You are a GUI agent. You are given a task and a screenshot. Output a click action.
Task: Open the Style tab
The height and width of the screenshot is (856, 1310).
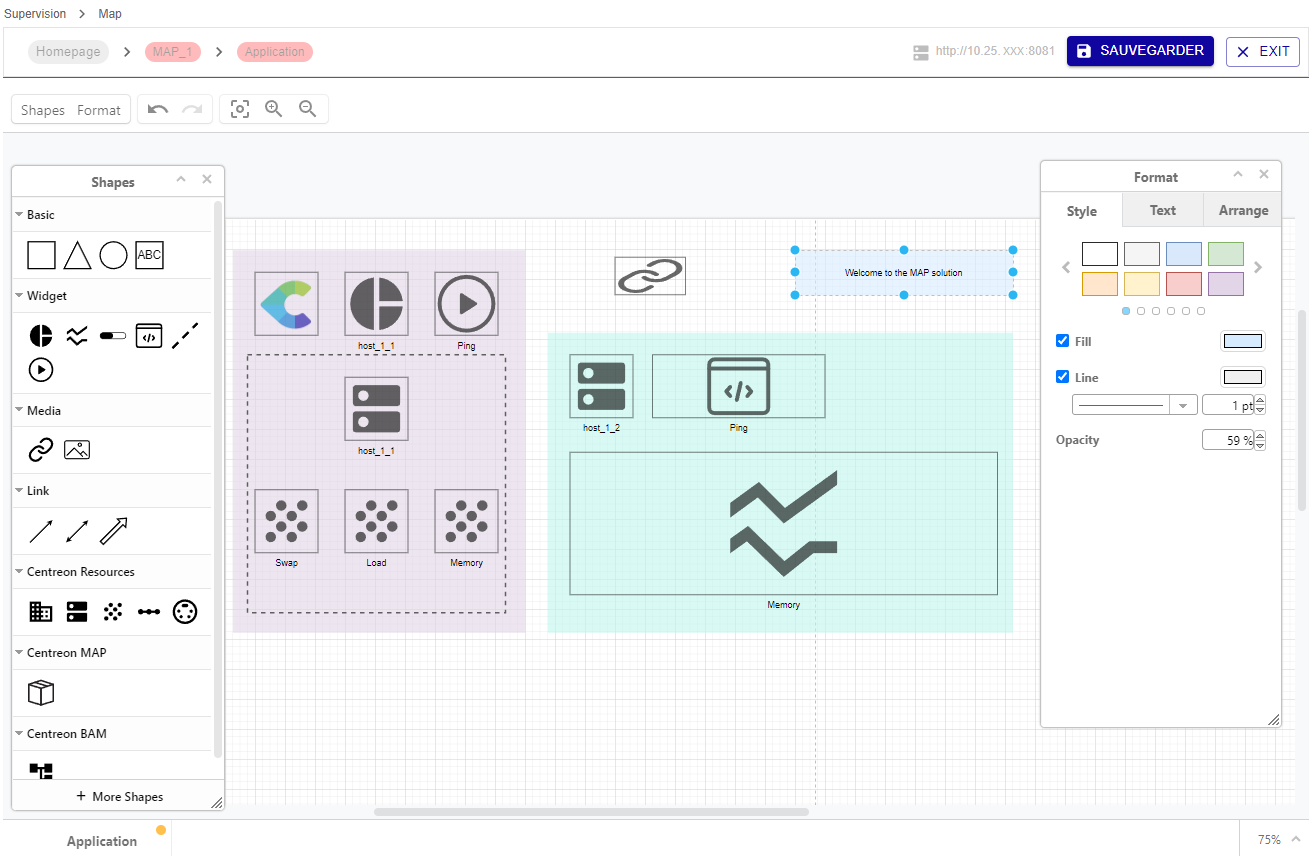1082,211
